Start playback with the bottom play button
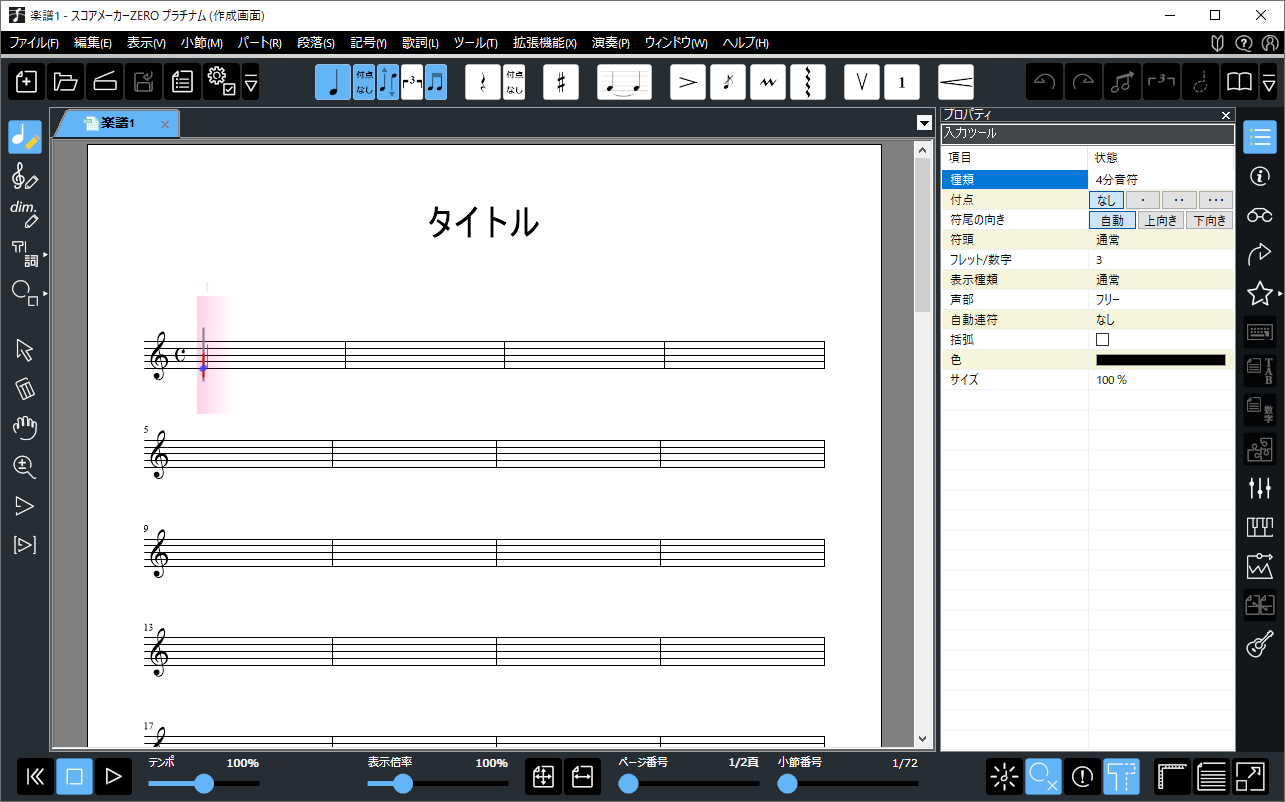The height and width of the screenshot is (802, 1285). pyautogui.click(x=113, y=776)
